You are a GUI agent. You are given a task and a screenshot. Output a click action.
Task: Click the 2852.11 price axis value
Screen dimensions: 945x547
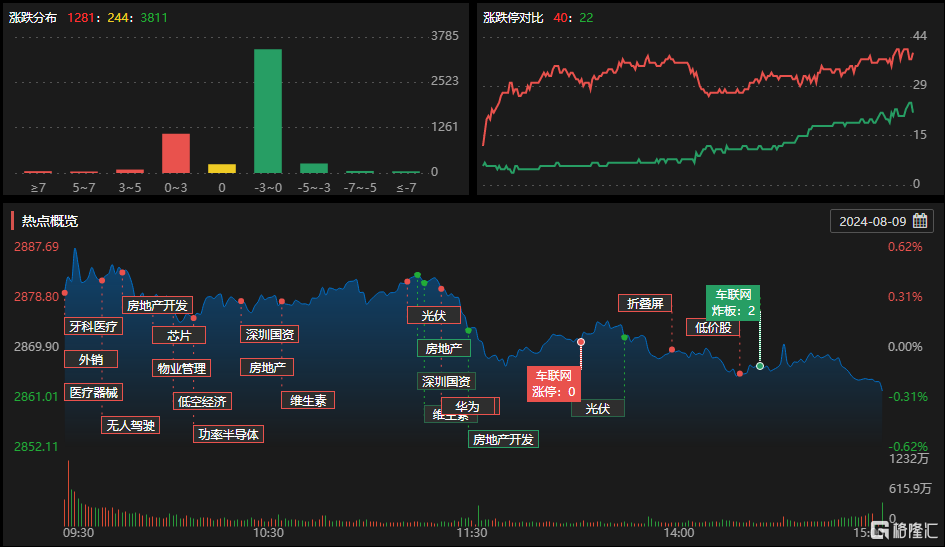coord(36,446)
